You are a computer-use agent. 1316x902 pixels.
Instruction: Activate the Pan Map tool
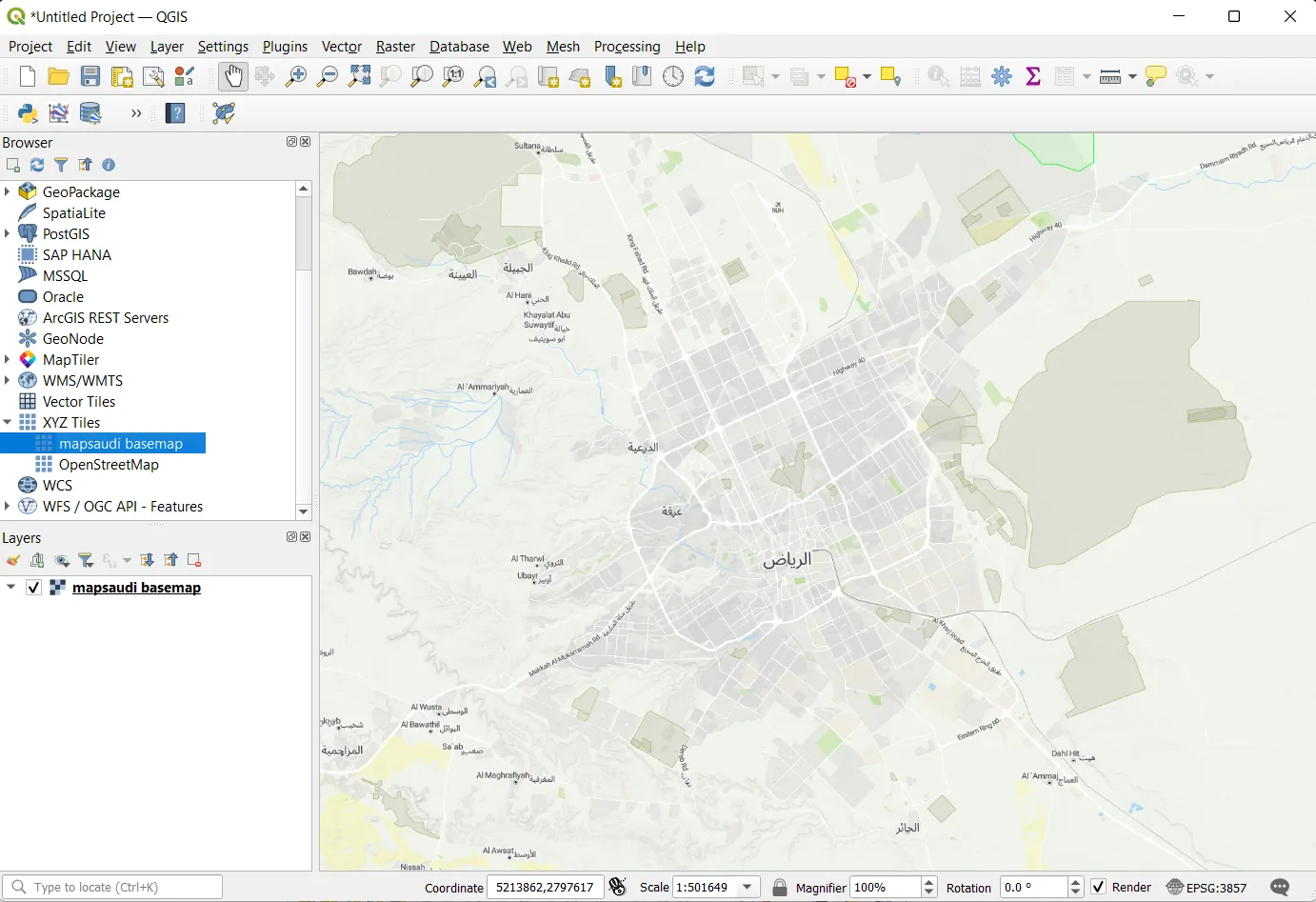click(x=233, y=76)
